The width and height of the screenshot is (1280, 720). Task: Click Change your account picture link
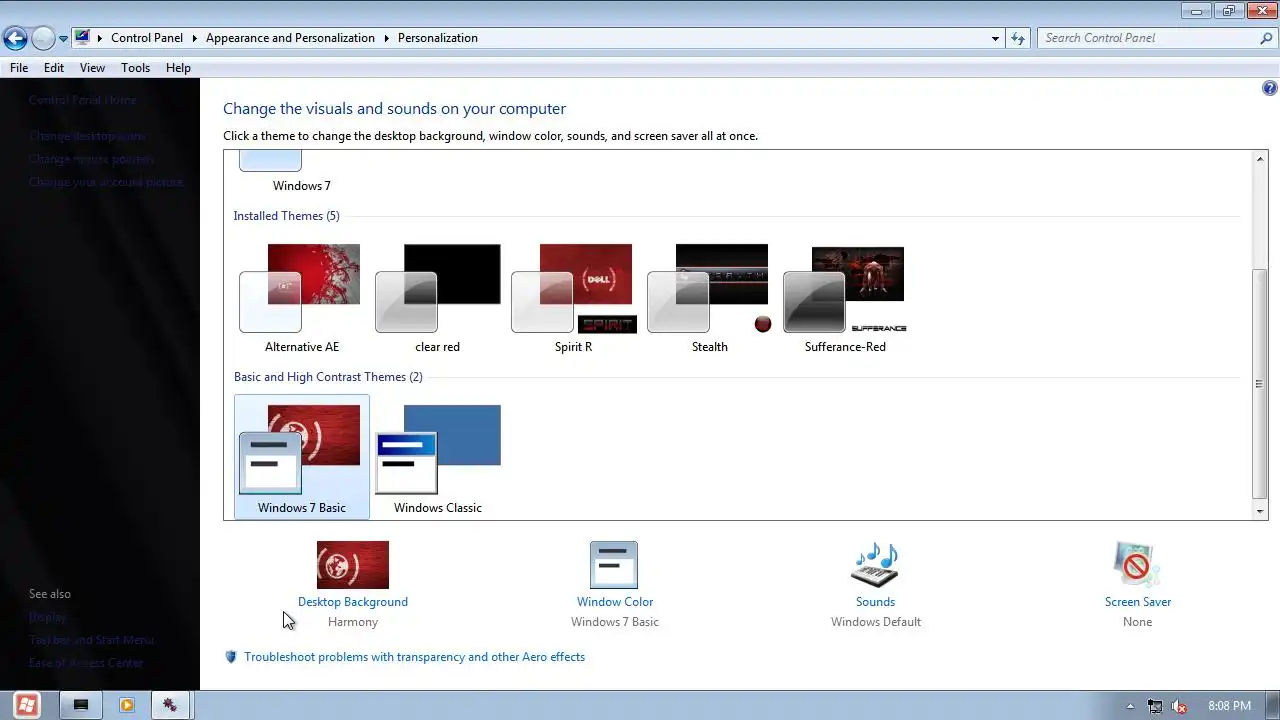click(x=106, y=182)
